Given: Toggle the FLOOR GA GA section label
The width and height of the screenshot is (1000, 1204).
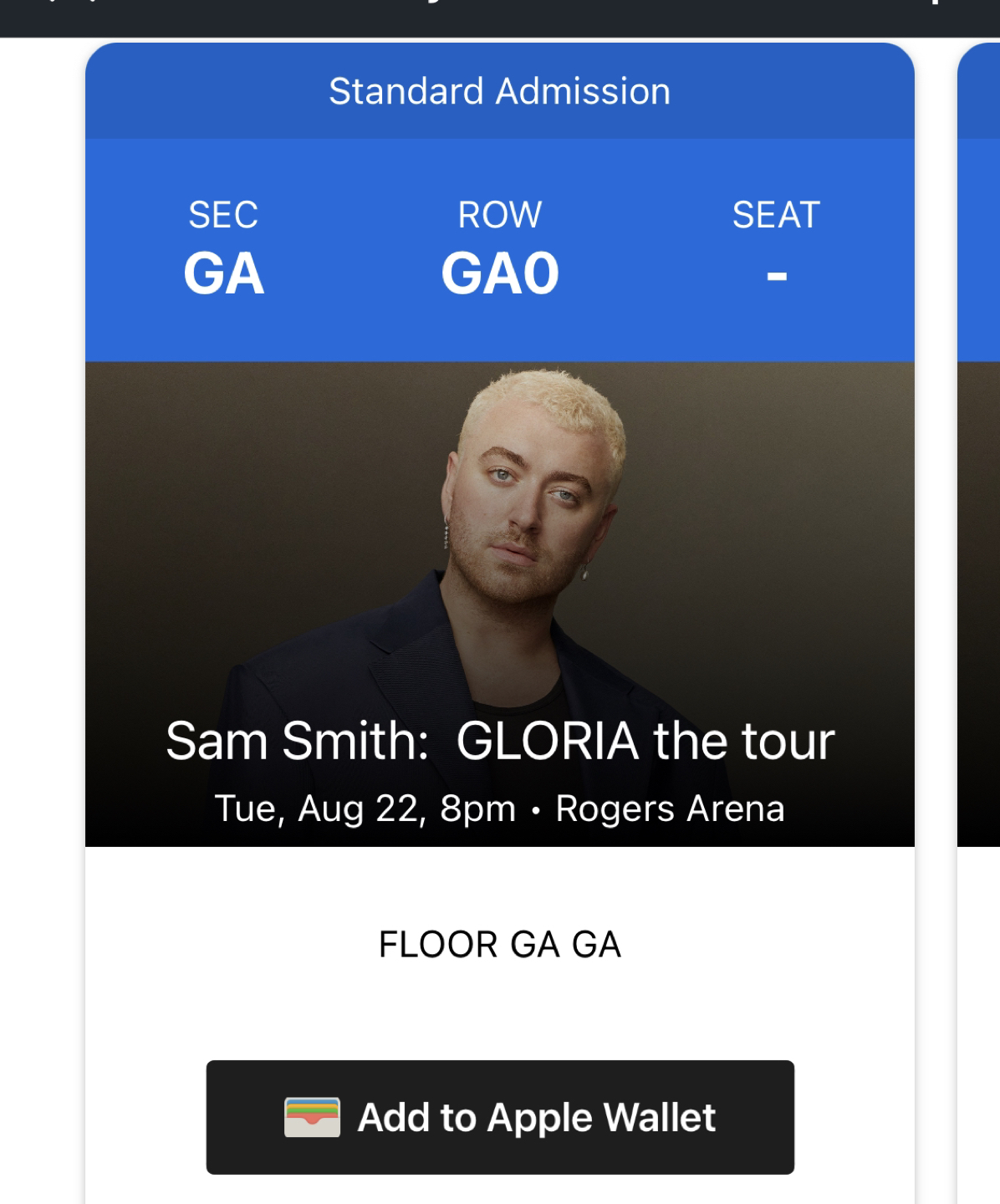Looking at the screenshot, I should [499, 945].
